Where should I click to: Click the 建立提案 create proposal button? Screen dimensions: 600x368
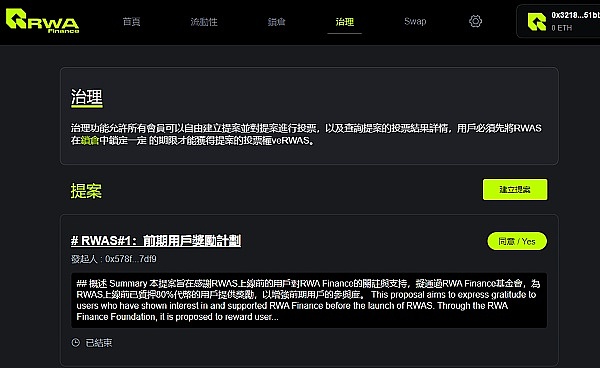click(x=515, y=189)
